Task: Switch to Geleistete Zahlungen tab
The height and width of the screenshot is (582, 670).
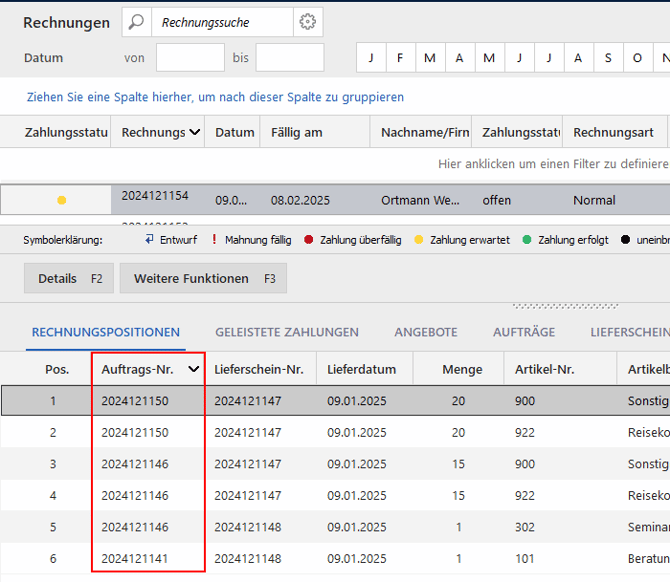Action: coord(287,332)
